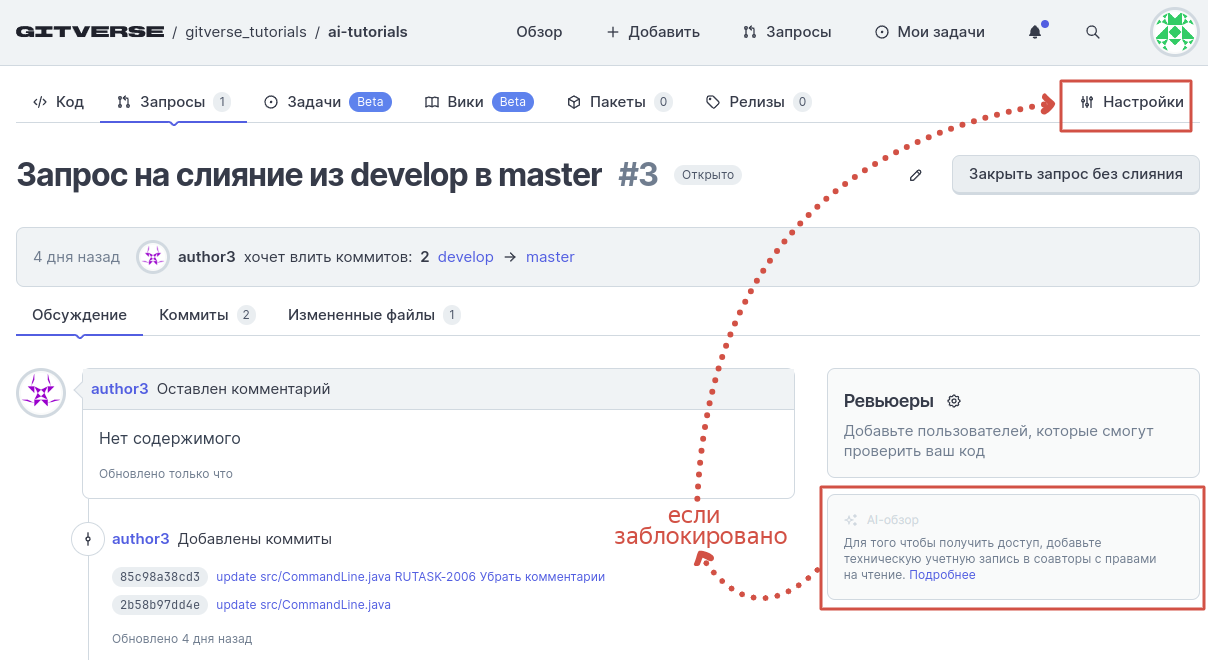Open the Измененные файлы tab
The image size is (1208, 660).
(374, 315)
